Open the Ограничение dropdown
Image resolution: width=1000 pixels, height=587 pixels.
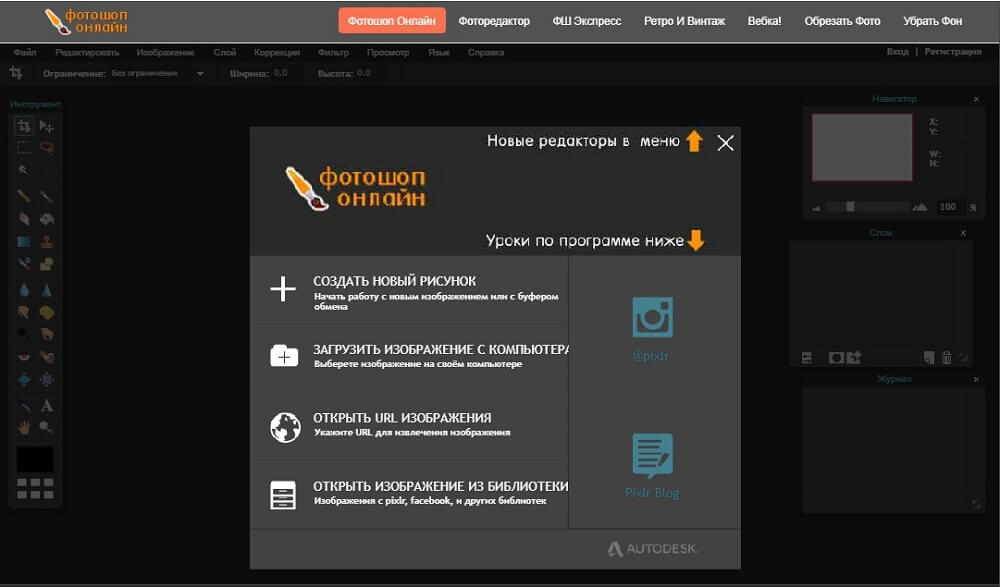(156, 74)
